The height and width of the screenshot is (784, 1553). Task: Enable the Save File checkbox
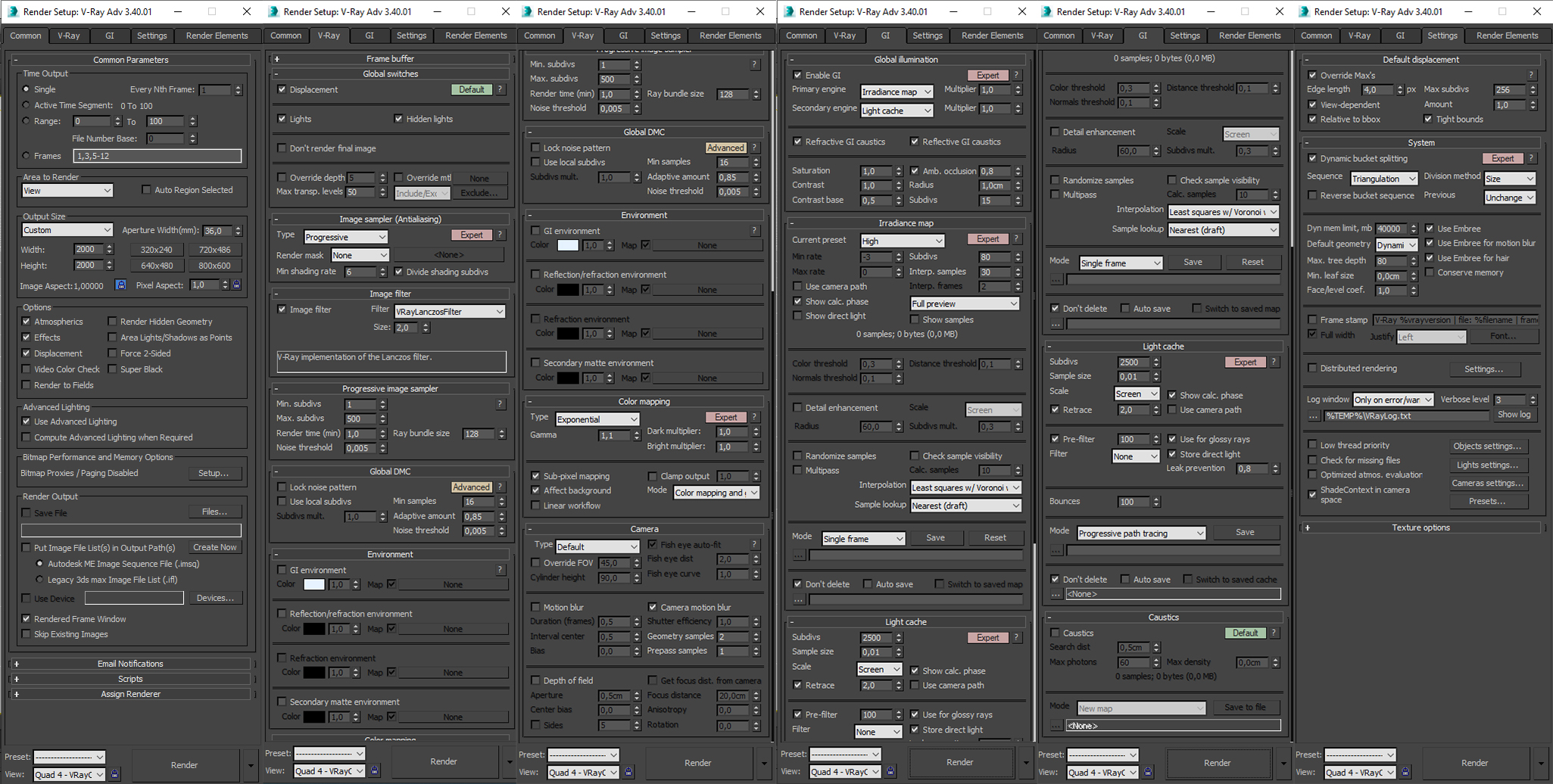point(27,513)
